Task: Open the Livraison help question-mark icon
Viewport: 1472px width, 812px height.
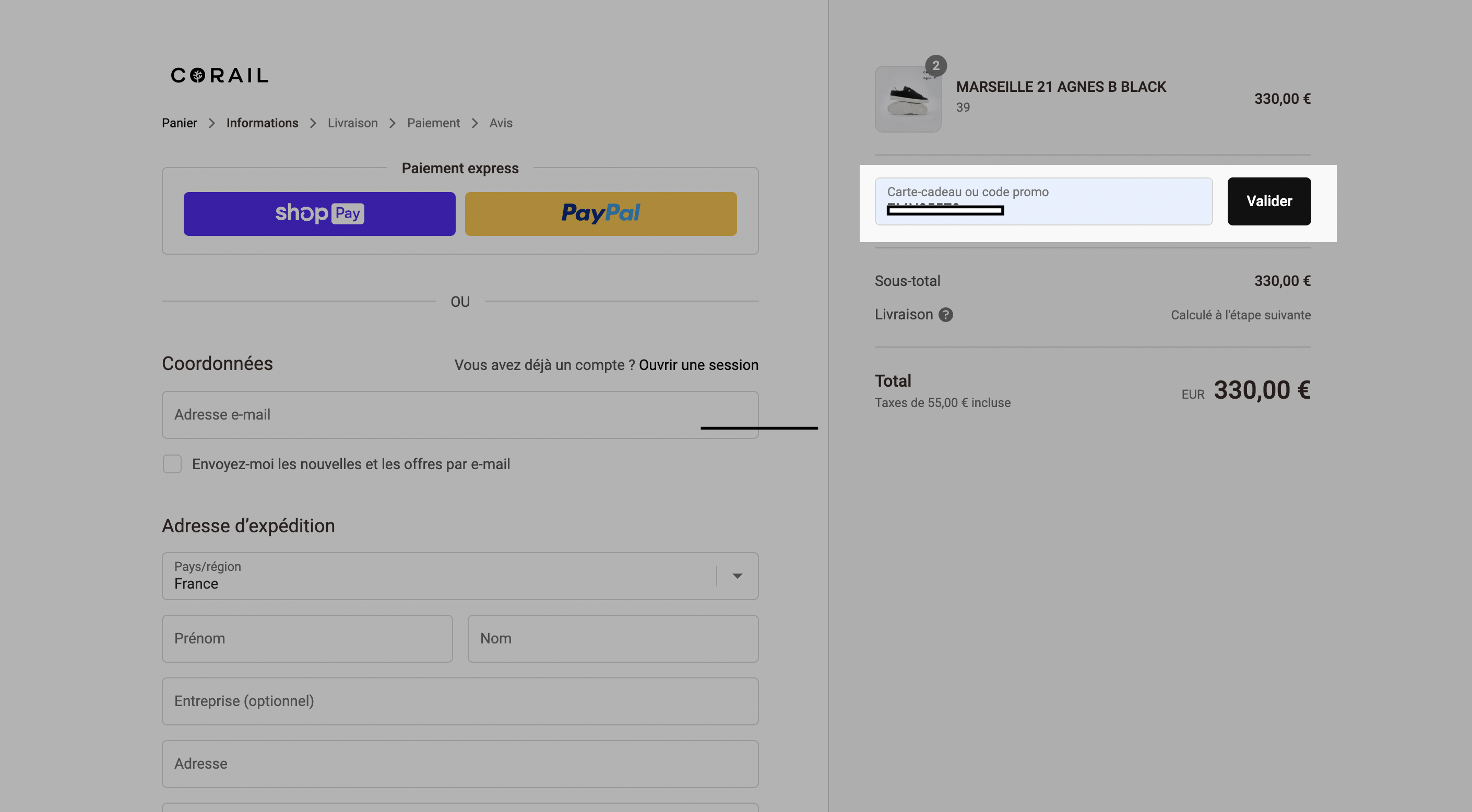Action: click(946, 315)
